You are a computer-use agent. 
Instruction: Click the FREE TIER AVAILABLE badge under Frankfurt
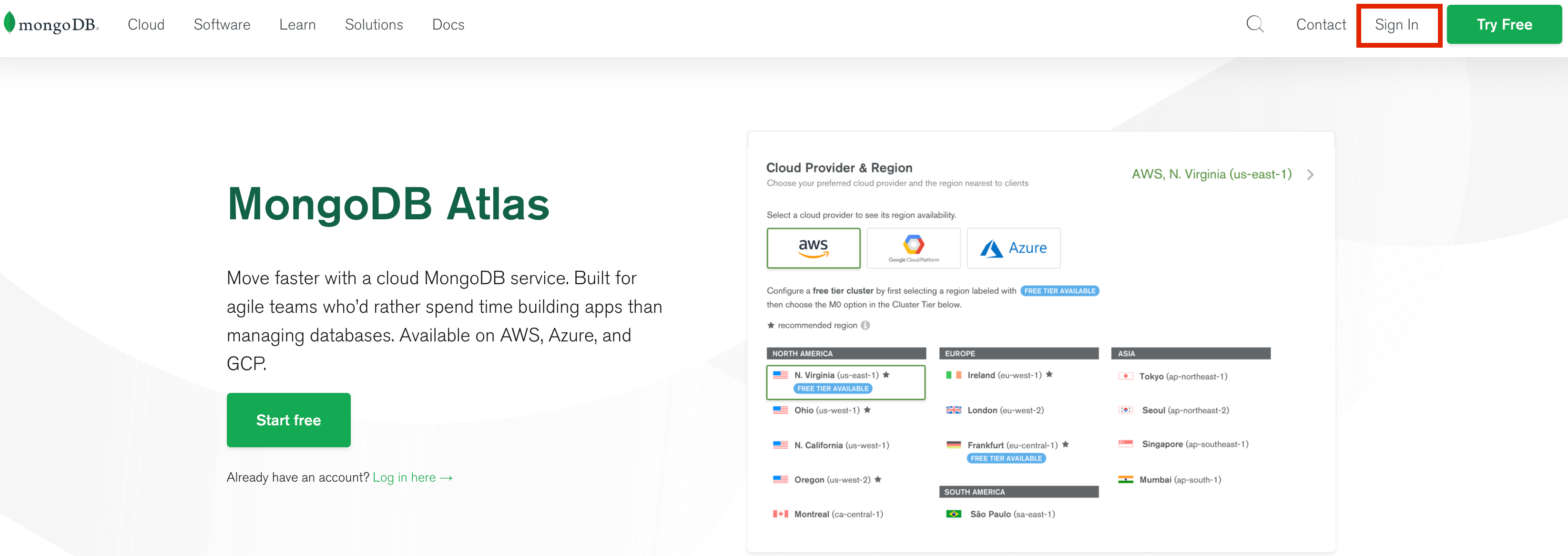coord(1006,458)
